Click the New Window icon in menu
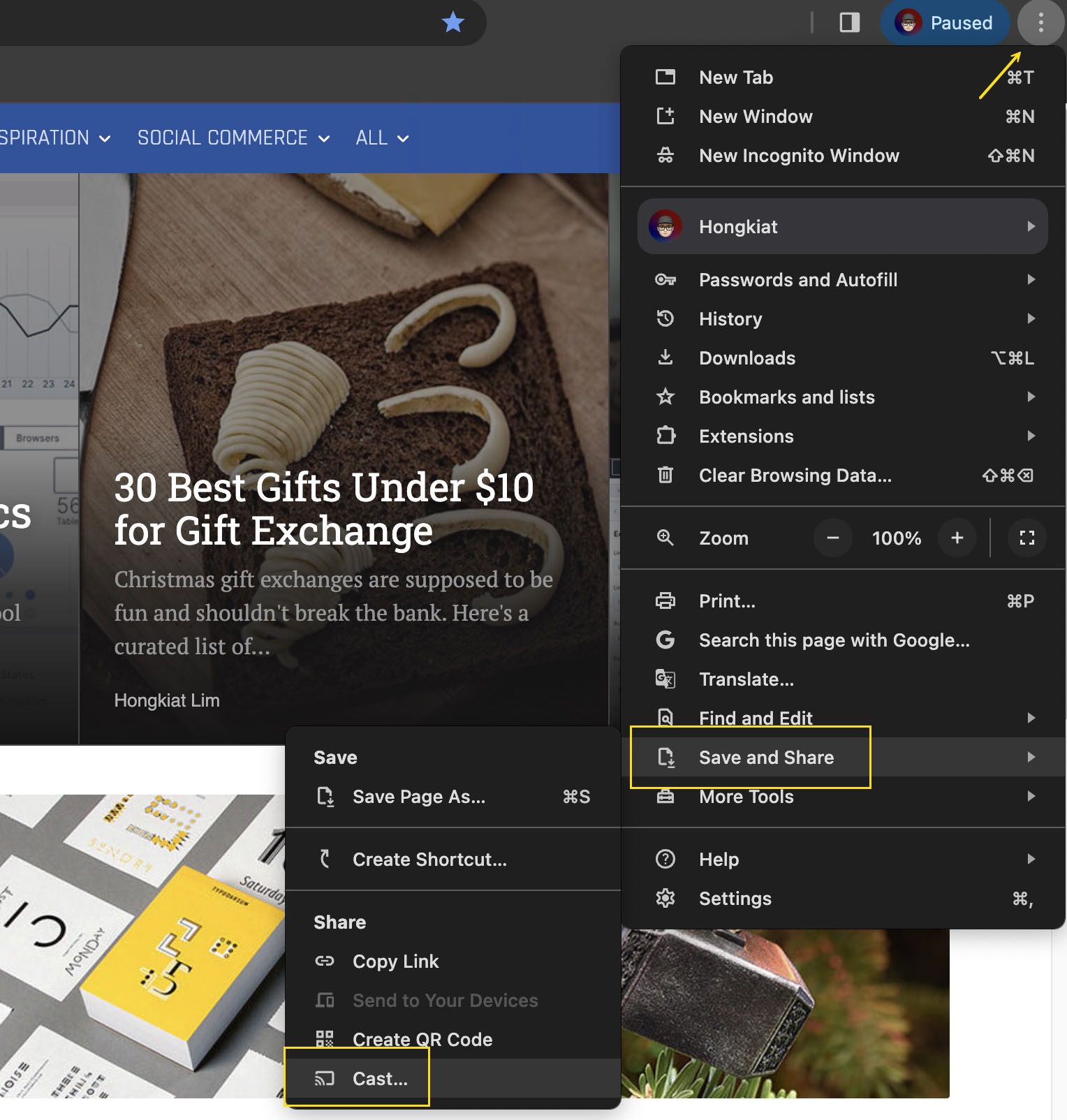1067x1120 pixels. point(665,117)
